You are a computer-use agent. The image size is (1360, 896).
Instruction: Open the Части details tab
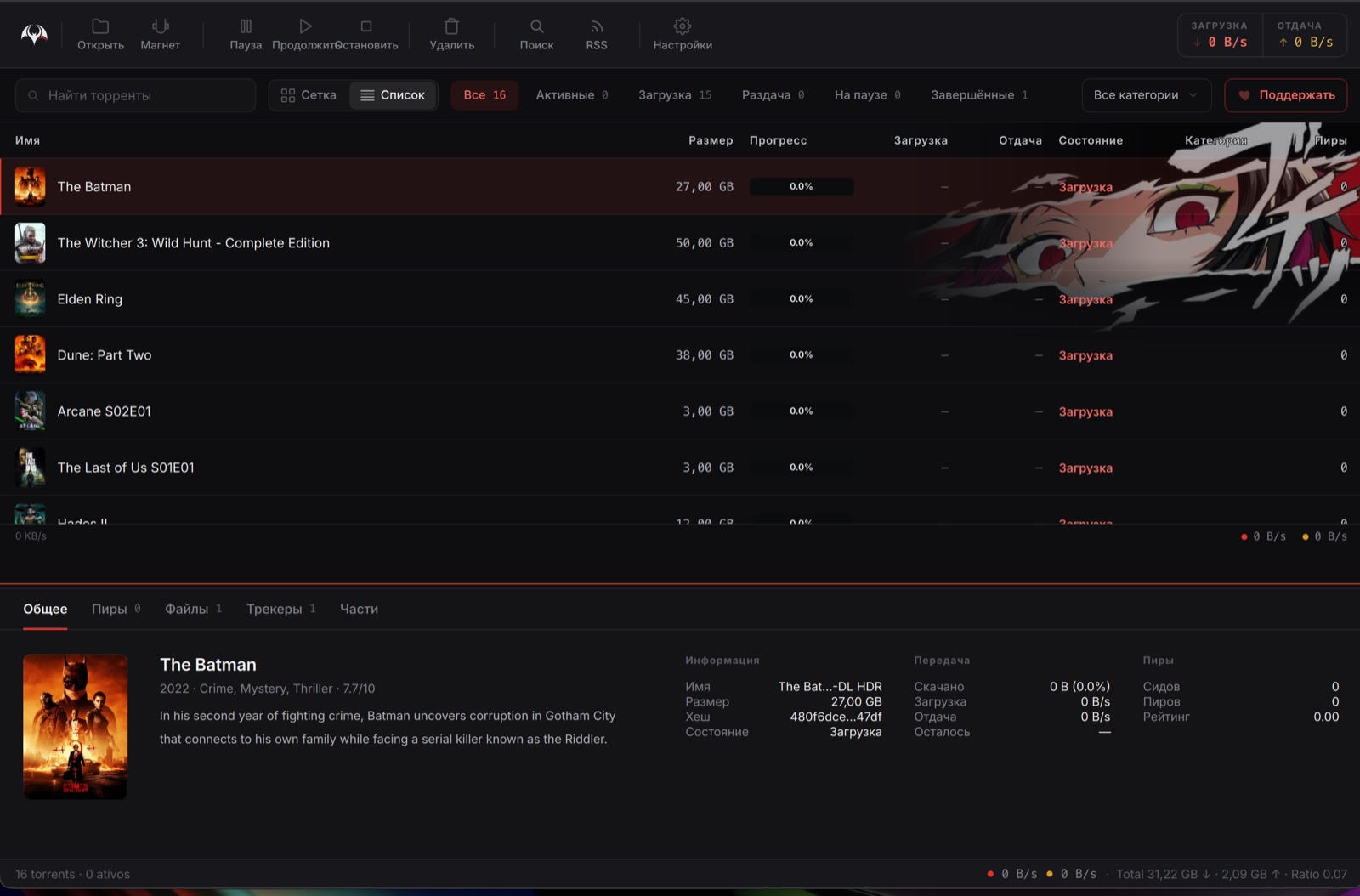(359, 609)
